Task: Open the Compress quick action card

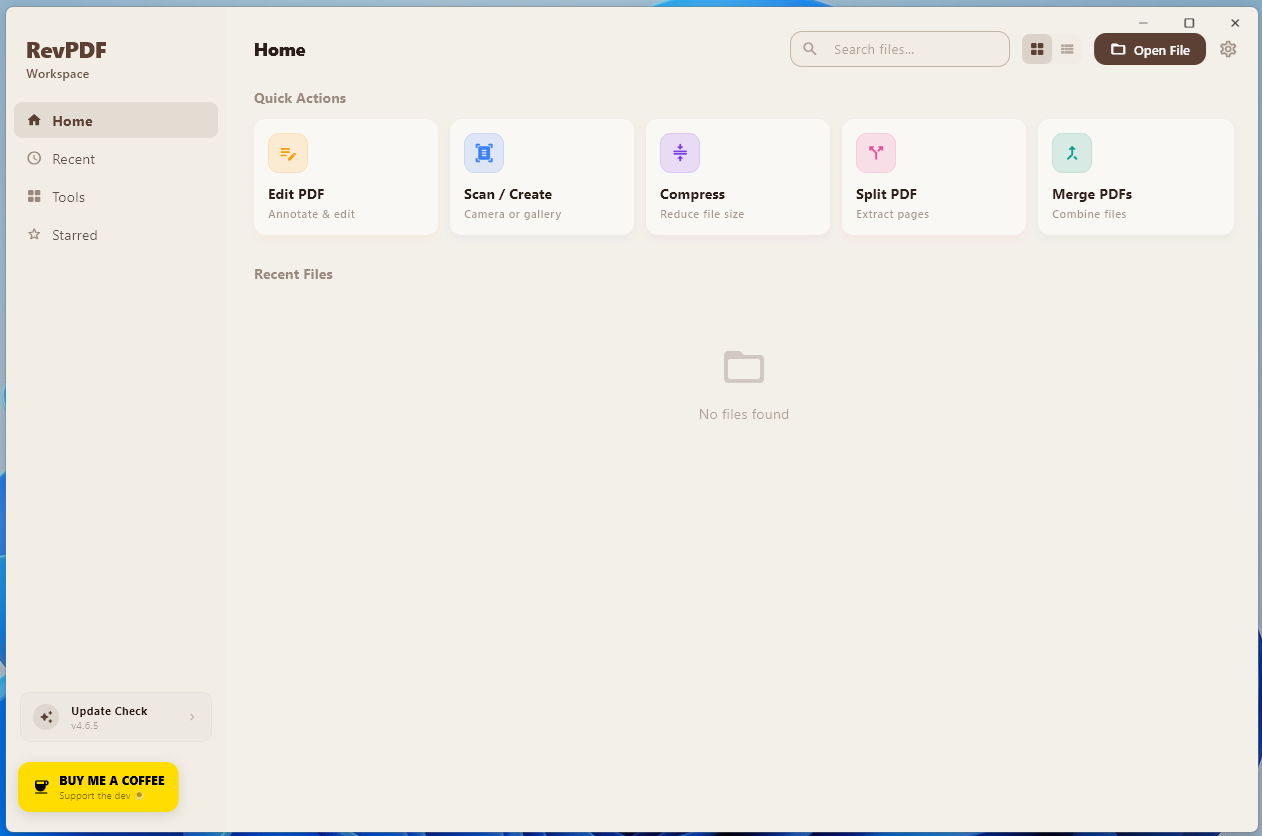Action: pyautogui.click(x=738, y=177)
